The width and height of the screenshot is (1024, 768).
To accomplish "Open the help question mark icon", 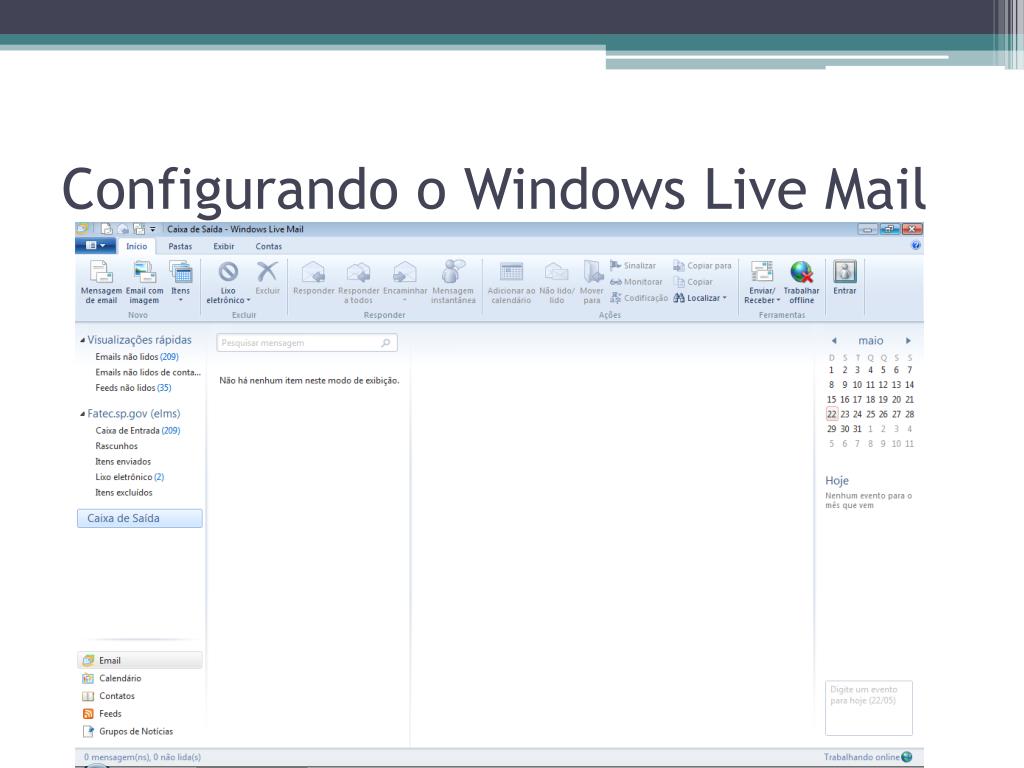I will (916, 246).
